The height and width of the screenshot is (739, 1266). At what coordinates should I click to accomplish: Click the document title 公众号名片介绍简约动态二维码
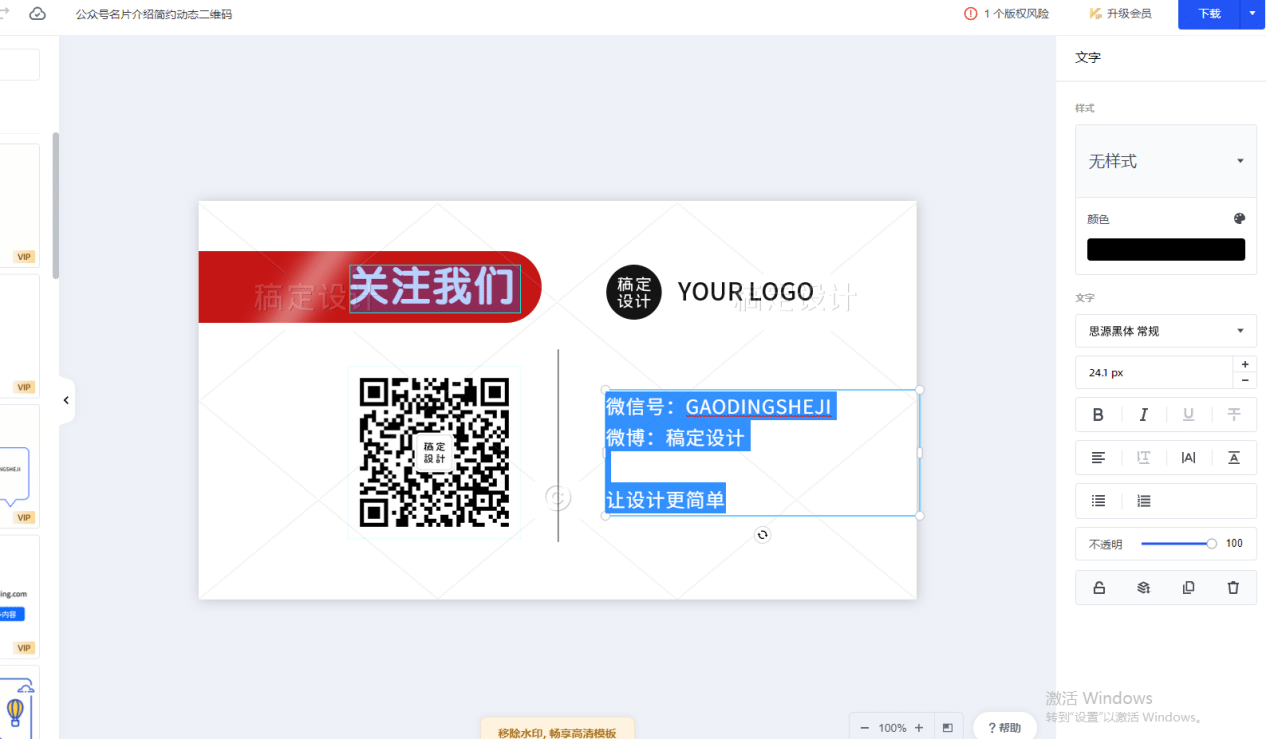click(x=154, y=15)
